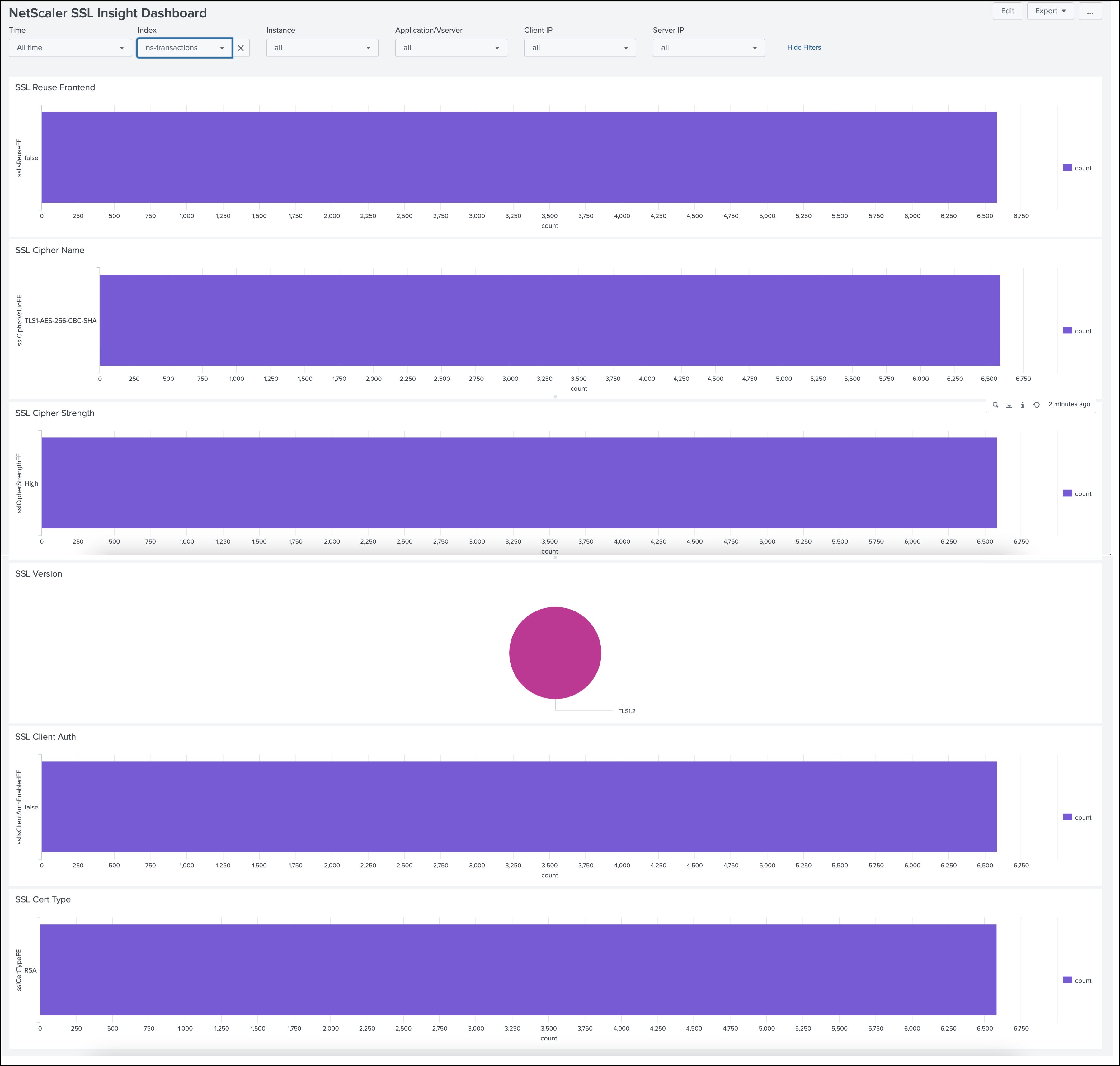Click the SSL Version panel title
Image resolution: width=1120 pixels, height=1066 pixels.
(x=39, y=574)
